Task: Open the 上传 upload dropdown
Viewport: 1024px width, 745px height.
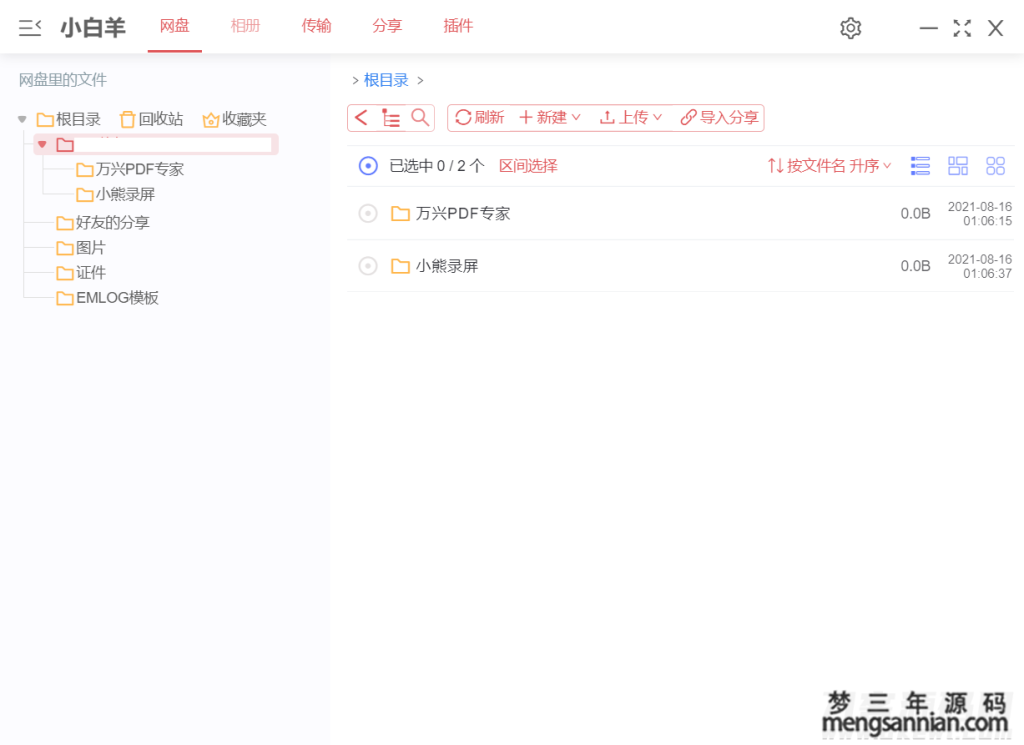Action: (x=631, y=118)
